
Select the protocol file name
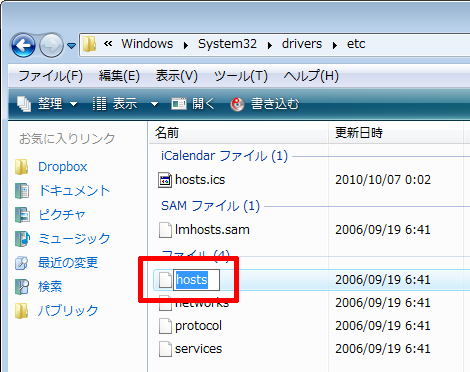point(198,326)
